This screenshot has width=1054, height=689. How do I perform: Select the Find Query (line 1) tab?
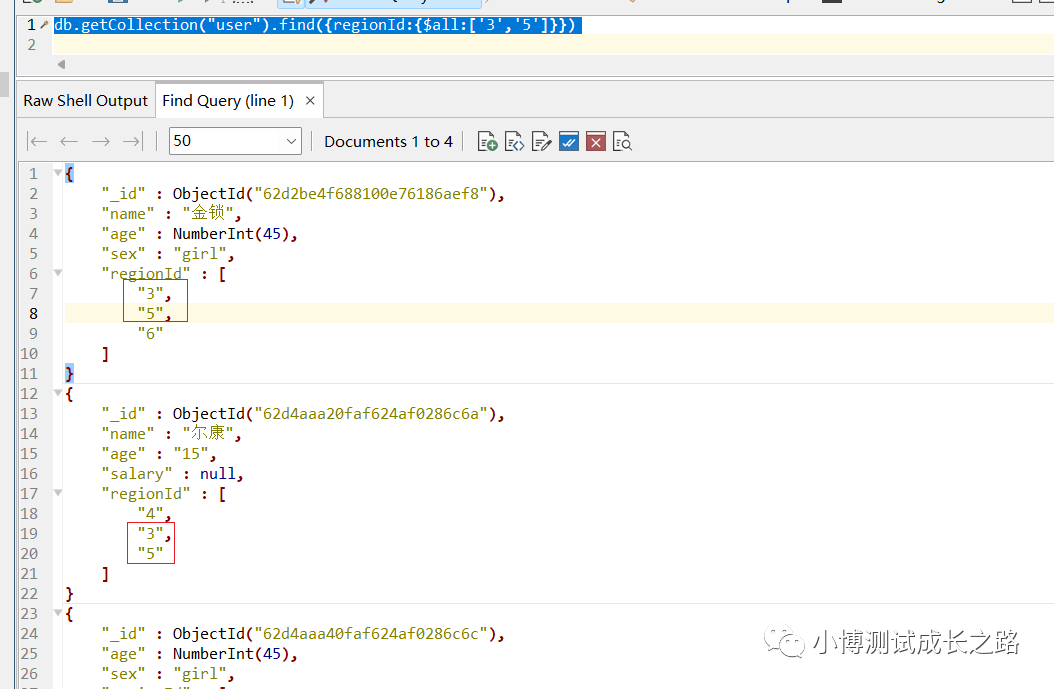(228, 101)
